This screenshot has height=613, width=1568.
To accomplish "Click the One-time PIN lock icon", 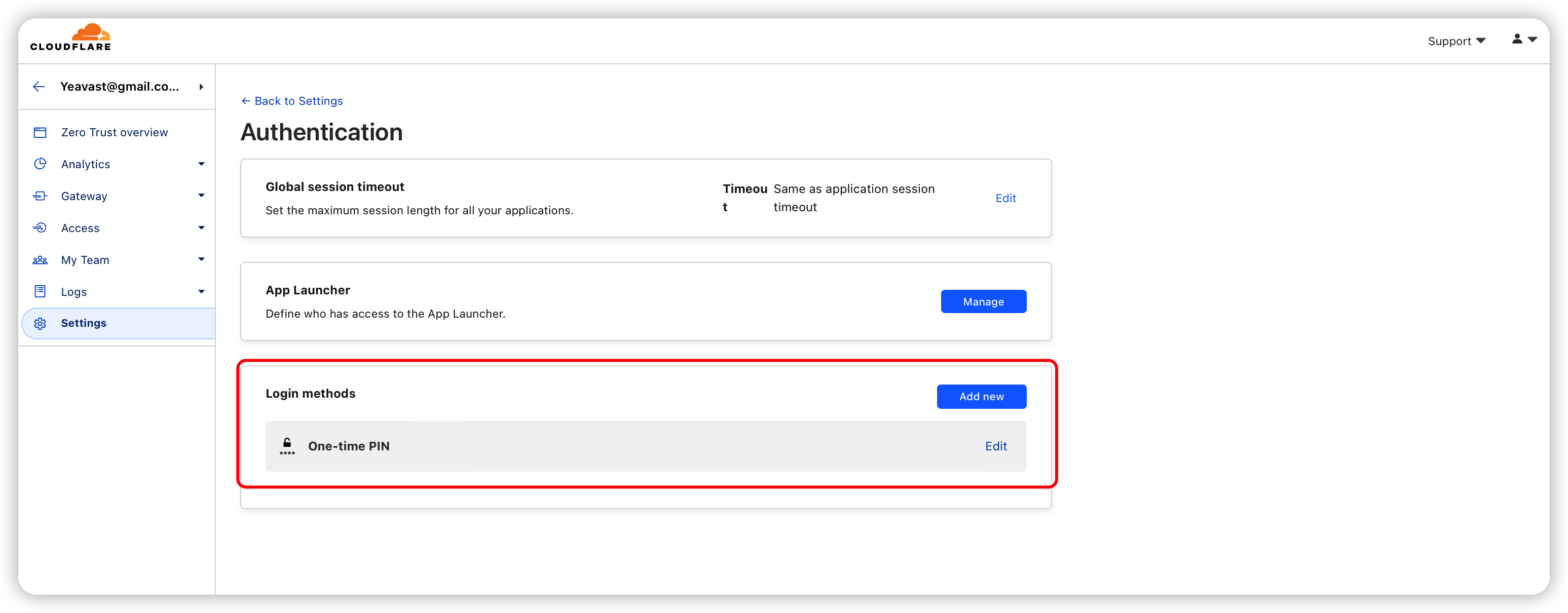I will pyautogui.click(x=287, y=446).
